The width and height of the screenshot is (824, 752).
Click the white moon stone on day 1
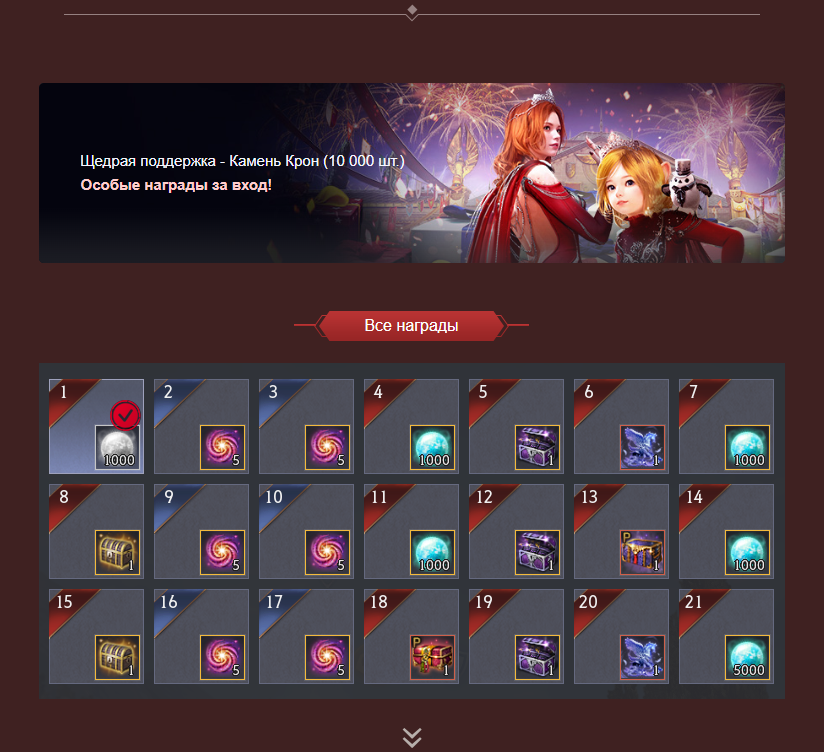click(x=117, y=447)
